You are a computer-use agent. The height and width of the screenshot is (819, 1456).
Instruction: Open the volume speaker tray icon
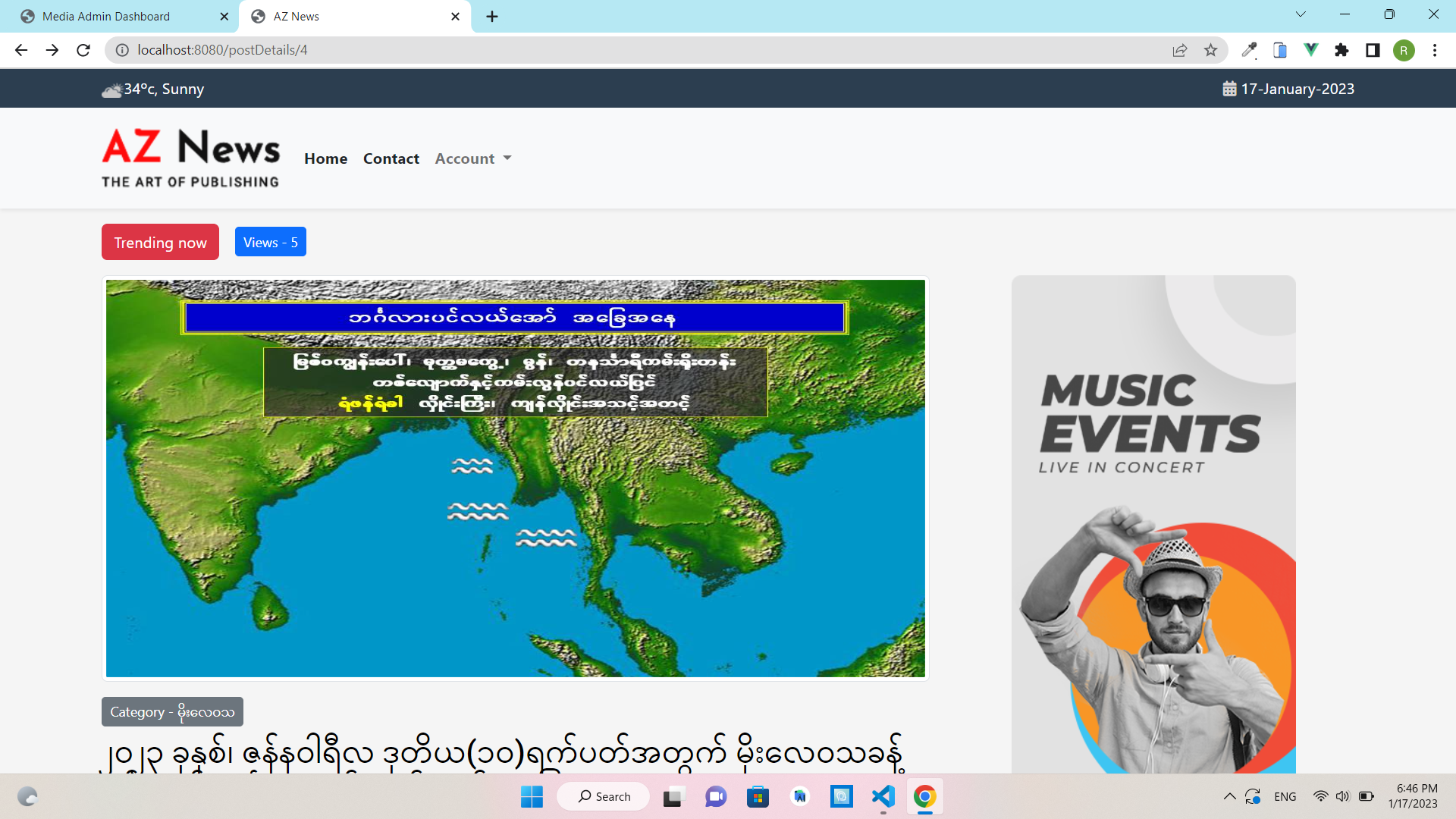click(x=1342, y=796)
